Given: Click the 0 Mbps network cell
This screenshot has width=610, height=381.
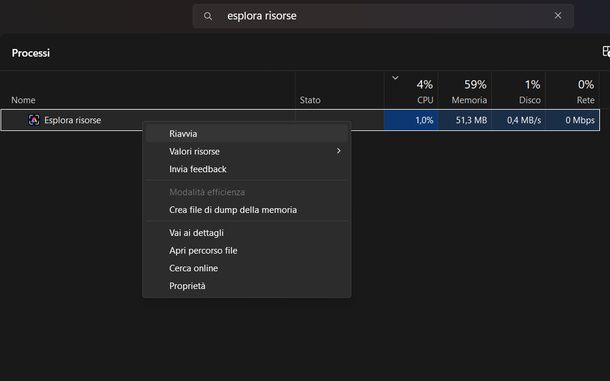Looking at the screenshot, I should [573, 120].
